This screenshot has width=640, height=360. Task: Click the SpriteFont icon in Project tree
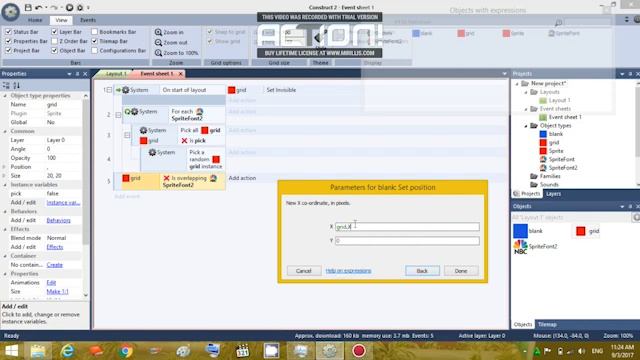coord(543,159)
